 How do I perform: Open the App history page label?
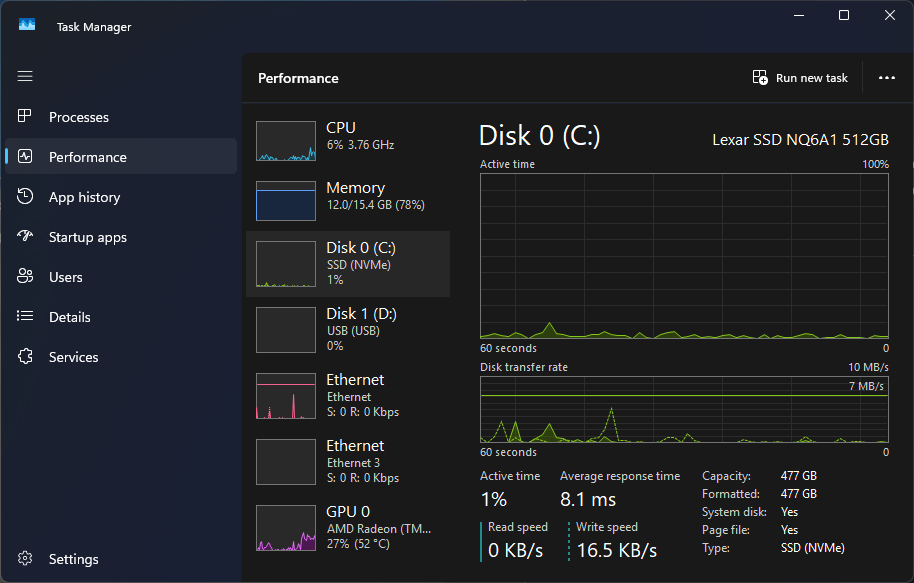(x=84, y=197)
